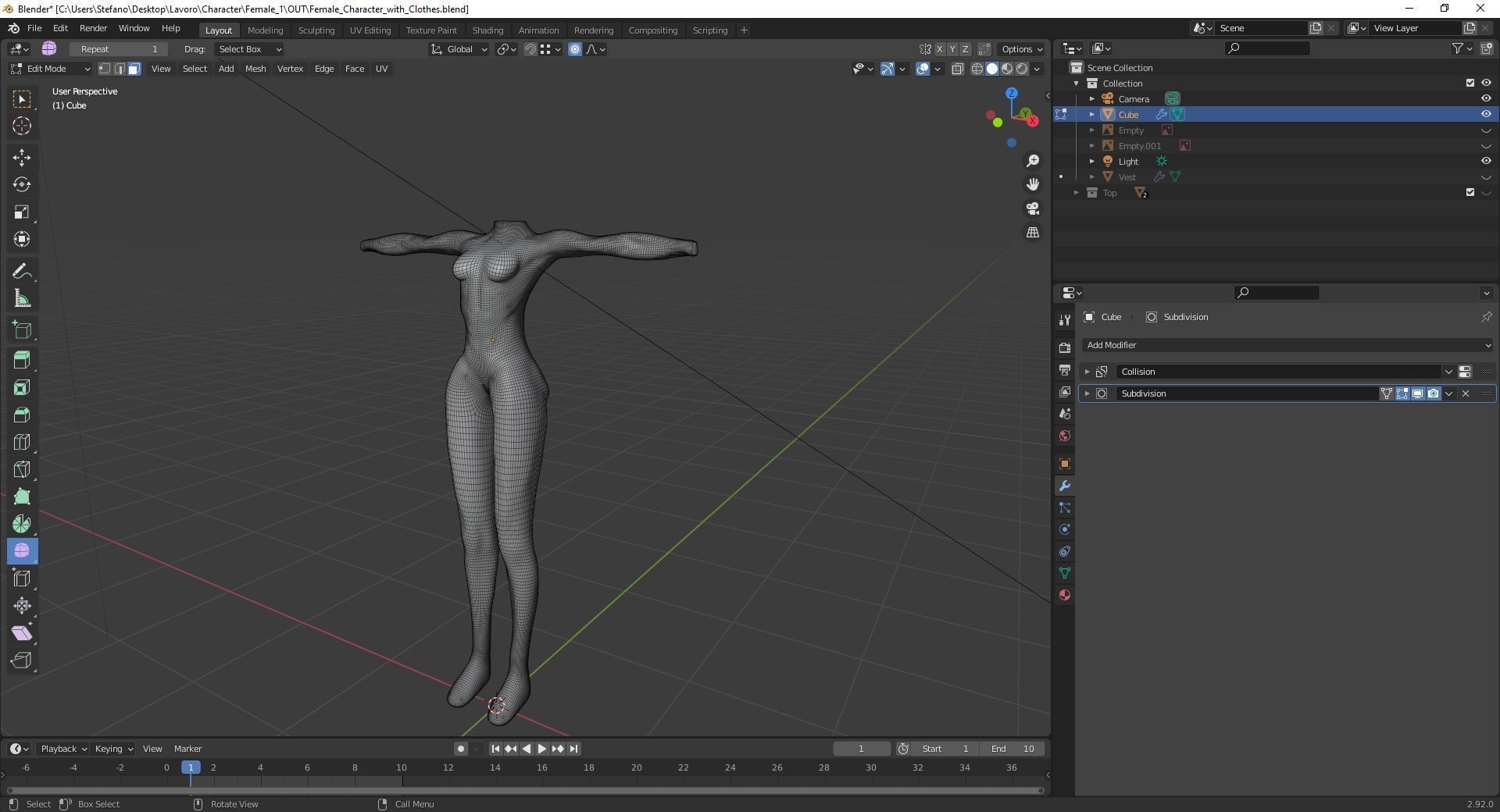Image resolution: width=1500 pixels, height=812 pixels.
Task: Open the Drag Select Box dropdown
Action: pyautogui.click(x=248, y=49)
